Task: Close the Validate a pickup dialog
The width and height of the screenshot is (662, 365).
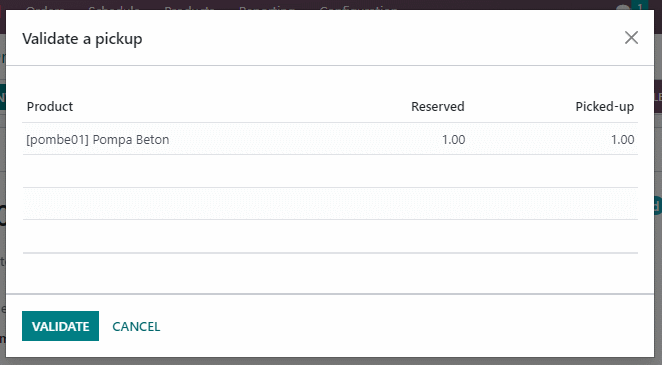Action: (x=631, y=38)
